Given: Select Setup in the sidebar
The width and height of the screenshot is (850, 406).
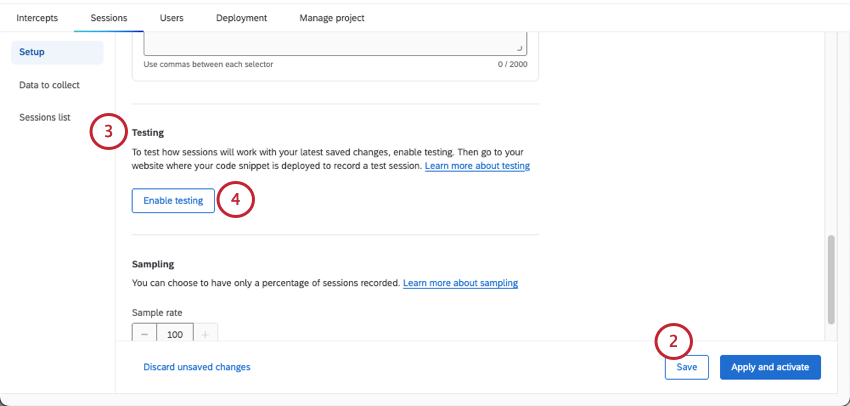Looking at the screenshot, I should tap(32, 51).
